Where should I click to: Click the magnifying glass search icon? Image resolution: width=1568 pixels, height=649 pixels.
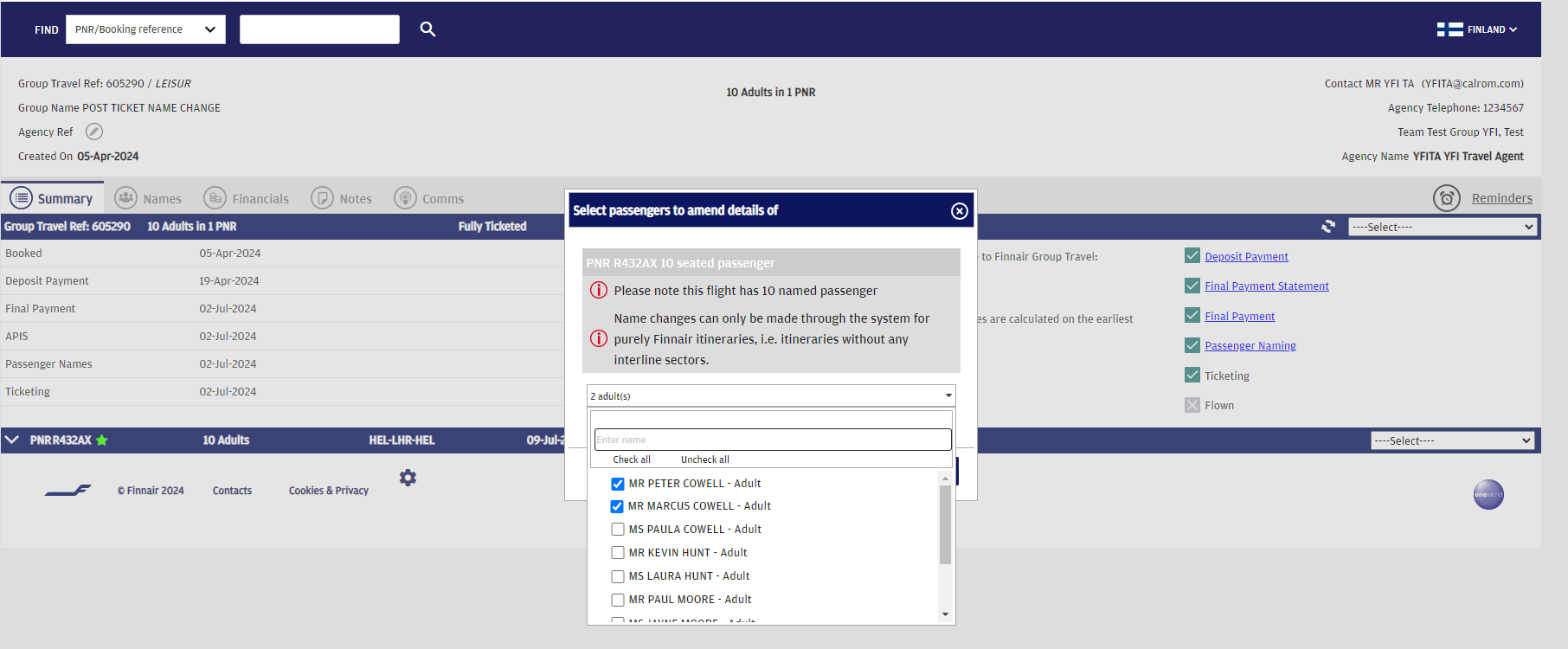tap(427, 29)
